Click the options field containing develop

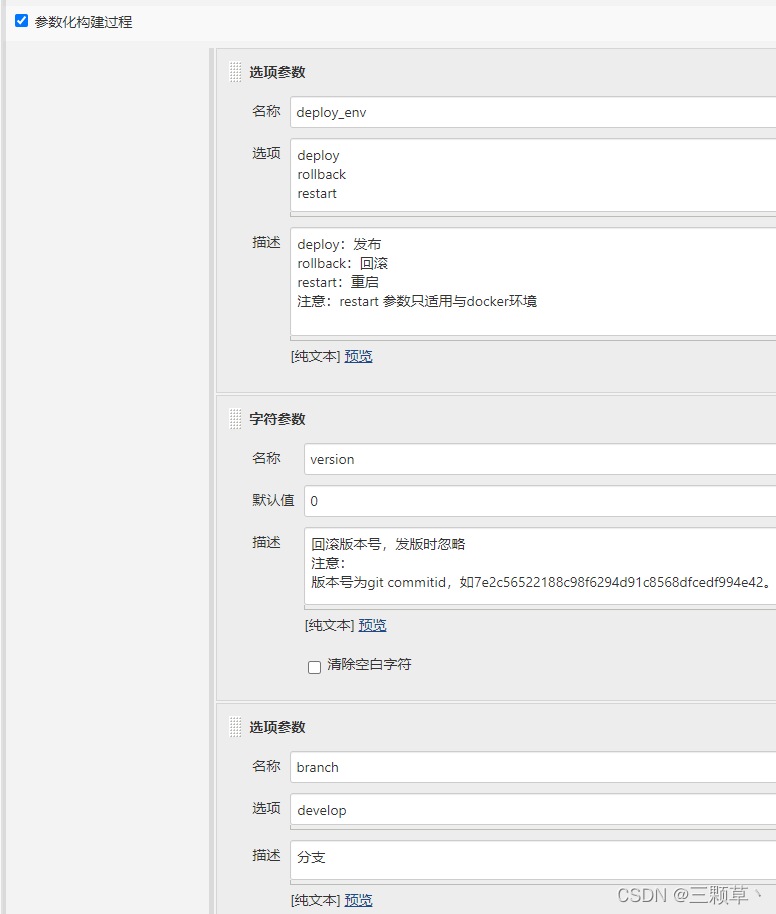pos(533,810)
